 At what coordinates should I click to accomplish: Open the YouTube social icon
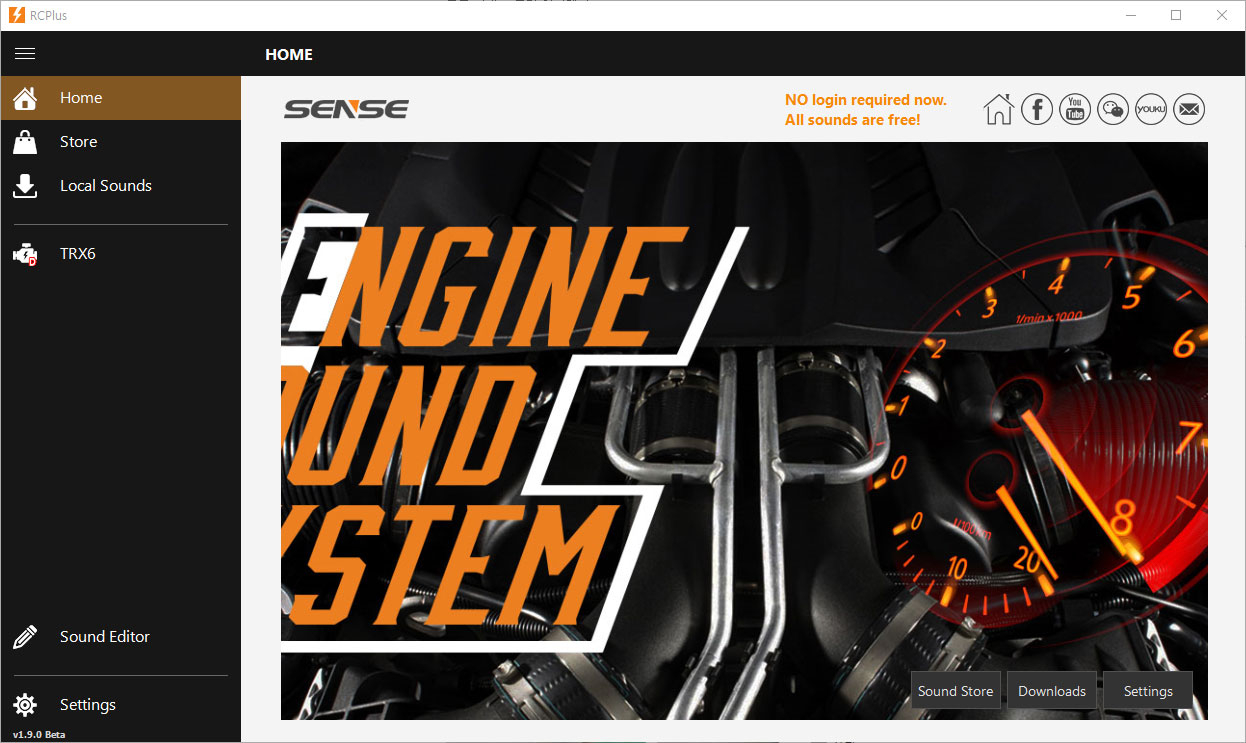tap(1075, 109)
